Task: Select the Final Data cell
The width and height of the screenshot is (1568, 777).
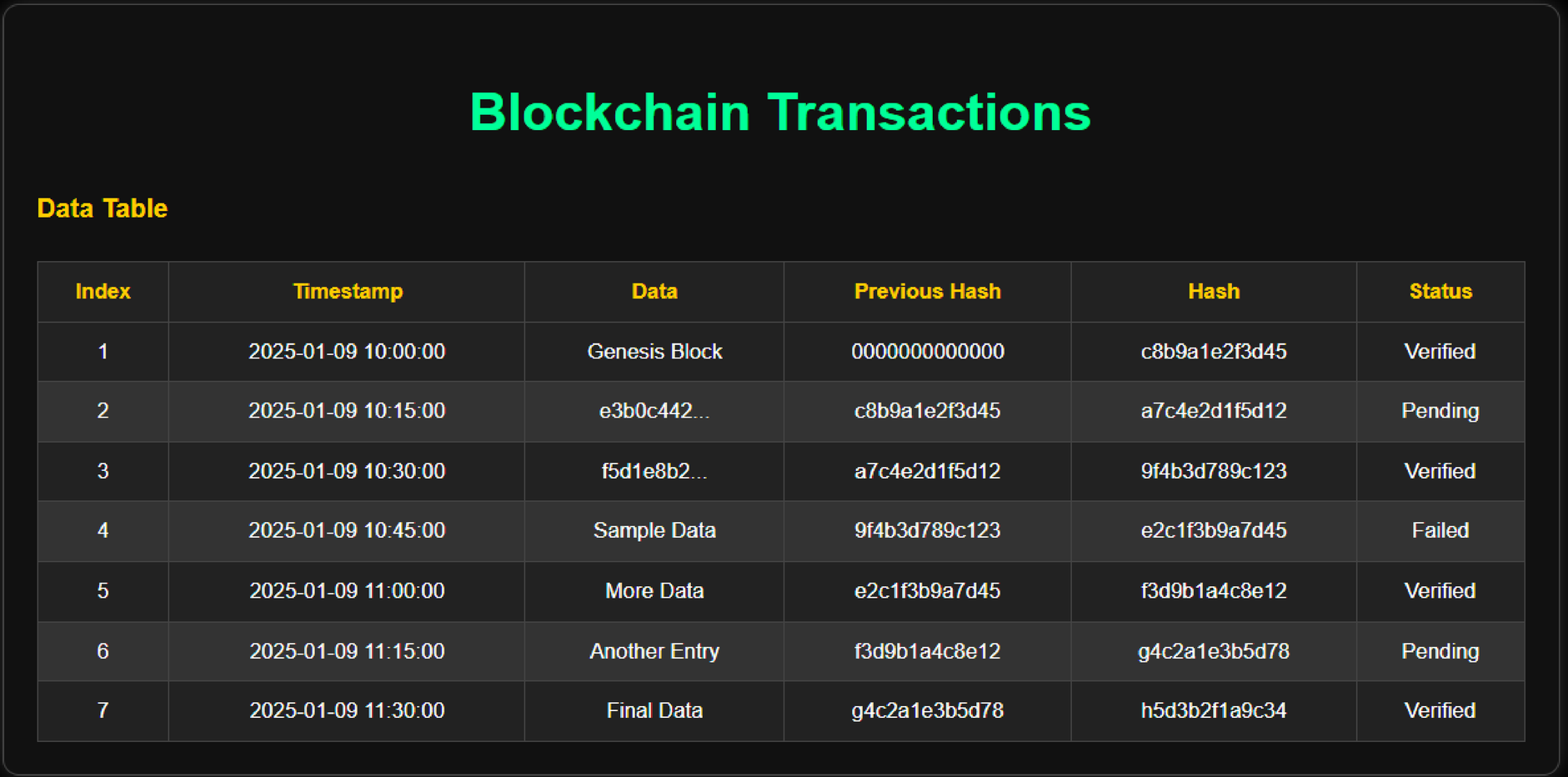Action: pyautogui.click(x=654, y=710)
